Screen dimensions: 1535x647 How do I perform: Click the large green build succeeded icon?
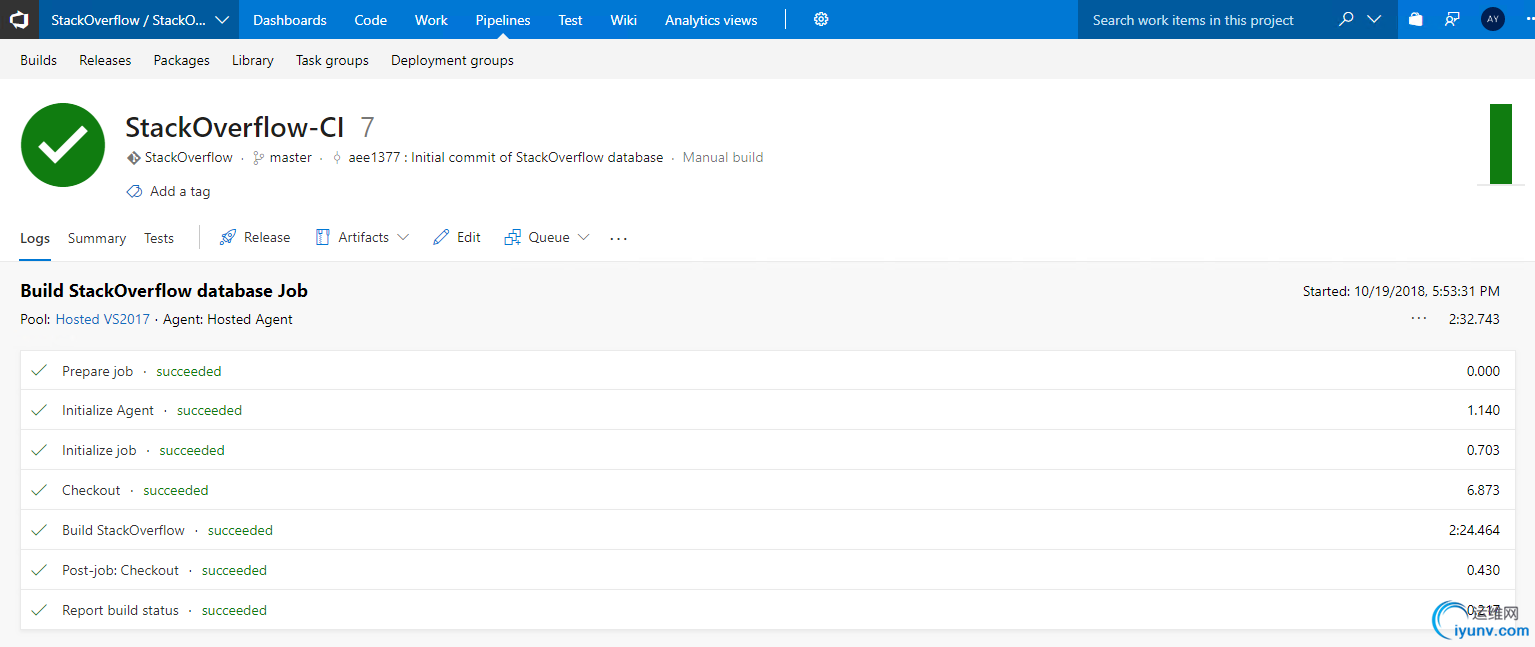click(x=63, y=144)
